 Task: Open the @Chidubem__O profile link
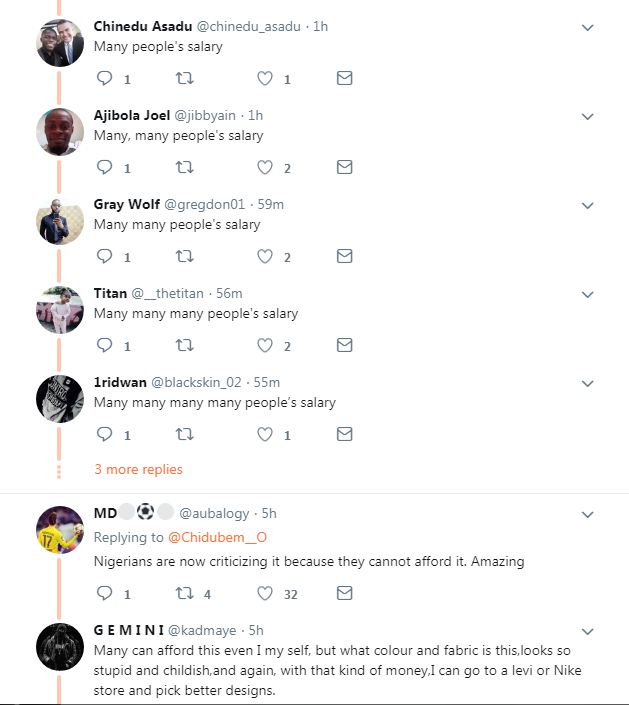[x=217, y=538]
